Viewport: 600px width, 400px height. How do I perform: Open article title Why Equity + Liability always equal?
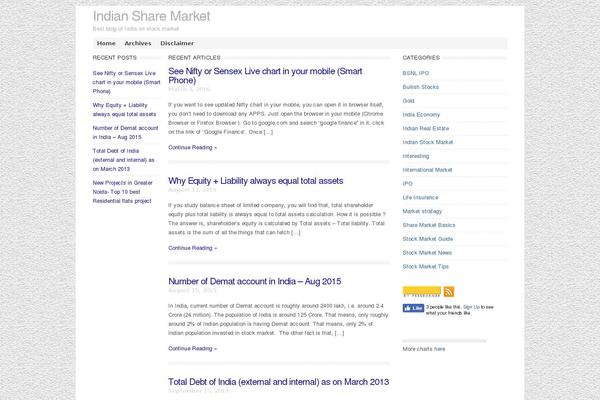(x=256, y=181)
